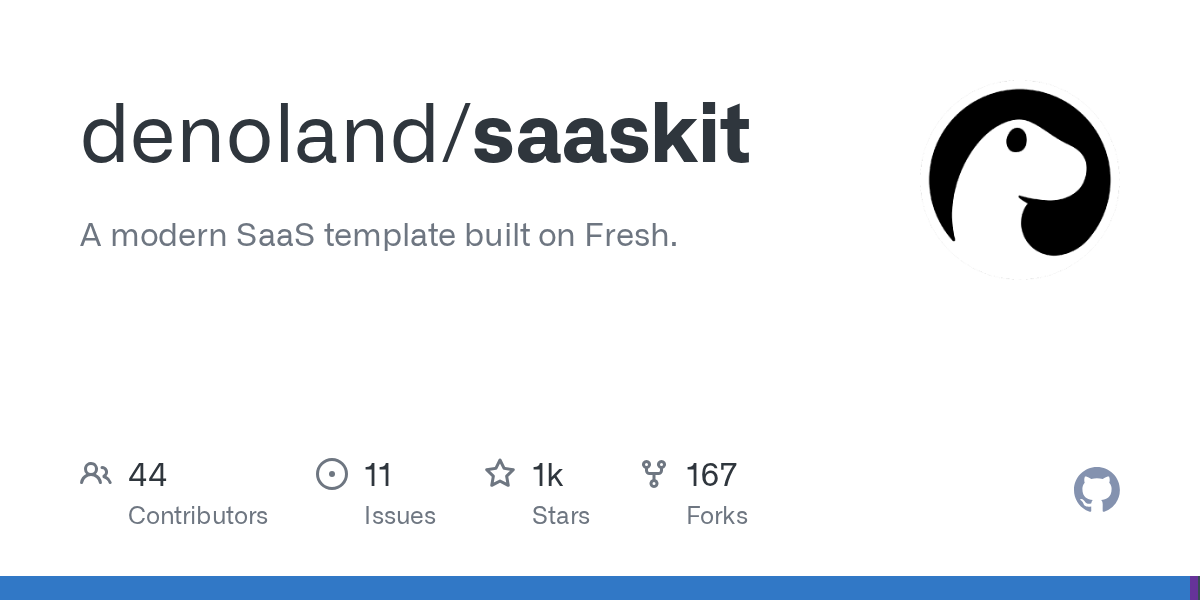This screenshot has width=1200, height=600.
Task: Click the Stars star icon
Action: coord(500,474)
